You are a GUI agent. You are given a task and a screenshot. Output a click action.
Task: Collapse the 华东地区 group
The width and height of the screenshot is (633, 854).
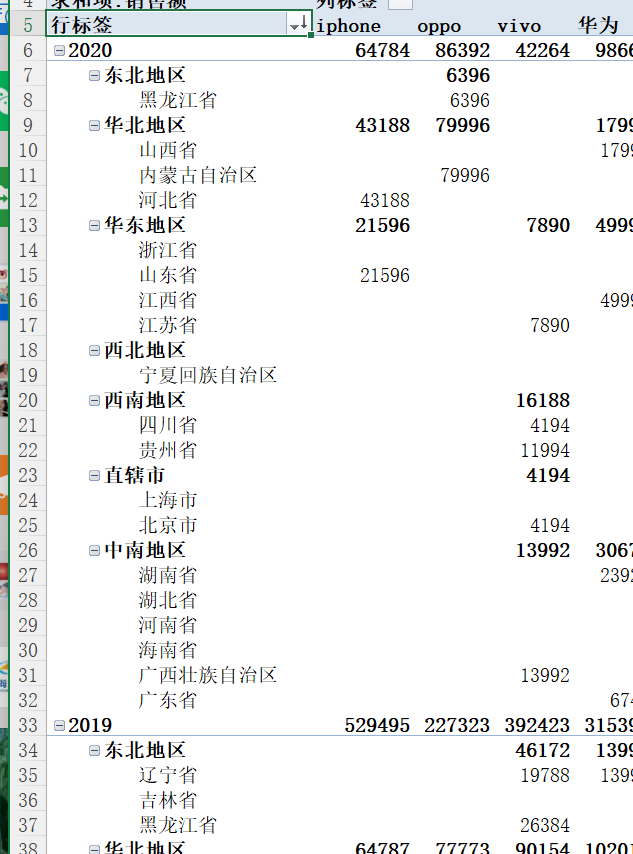[x=94, y=225]
